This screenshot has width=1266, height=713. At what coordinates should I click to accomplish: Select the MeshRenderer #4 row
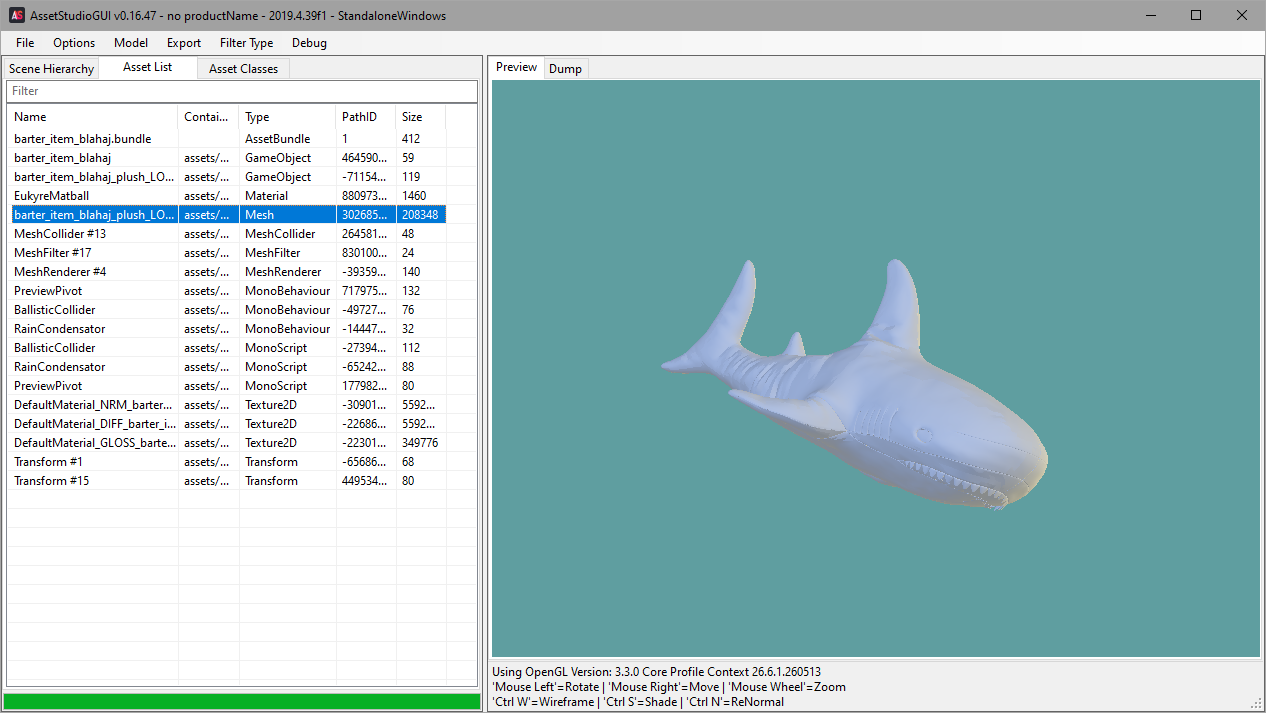[227, 272]
